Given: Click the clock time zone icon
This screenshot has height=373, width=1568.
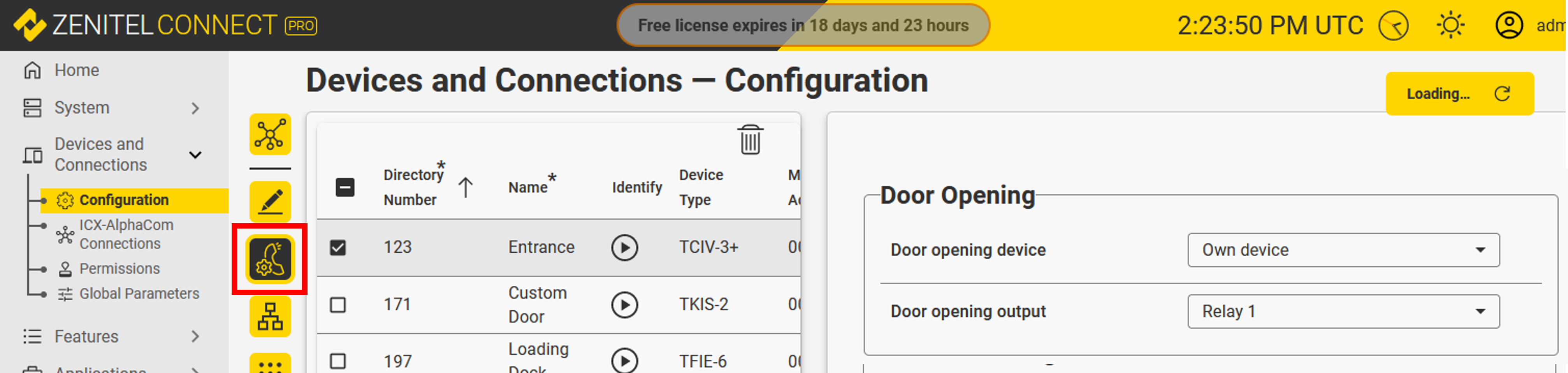Looking at the screenshot, I should (1393, 26).
